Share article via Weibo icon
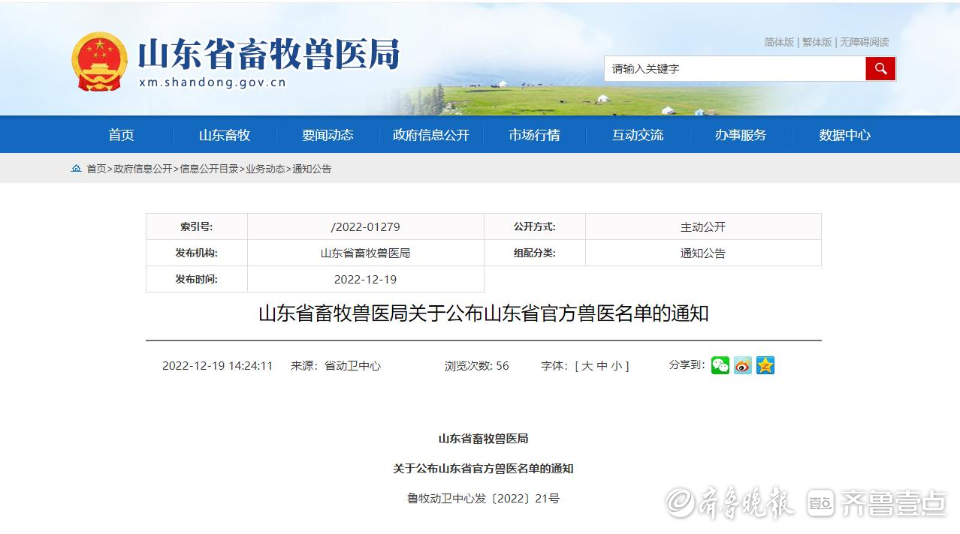 pos(743,365)
